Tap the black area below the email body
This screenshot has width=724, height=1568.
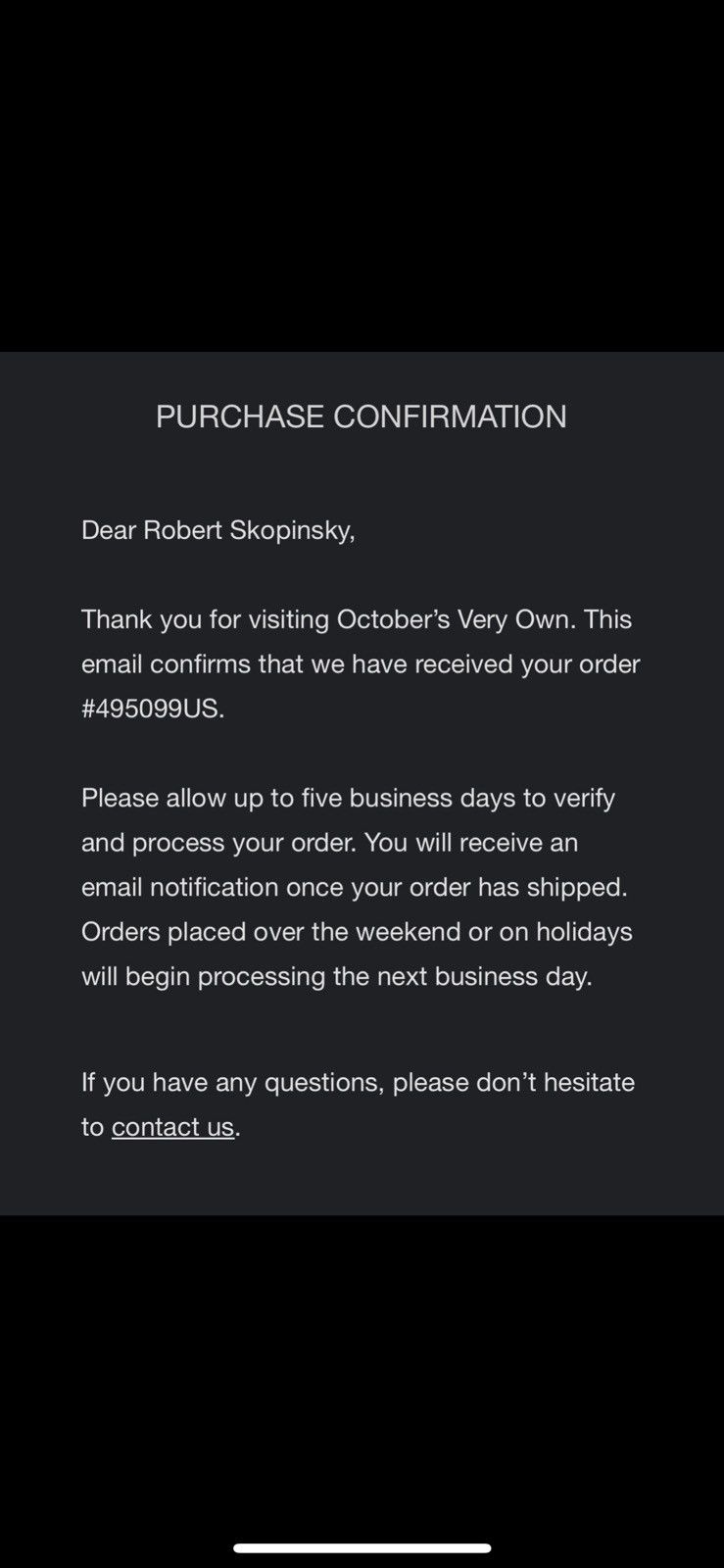[362, 1372]
